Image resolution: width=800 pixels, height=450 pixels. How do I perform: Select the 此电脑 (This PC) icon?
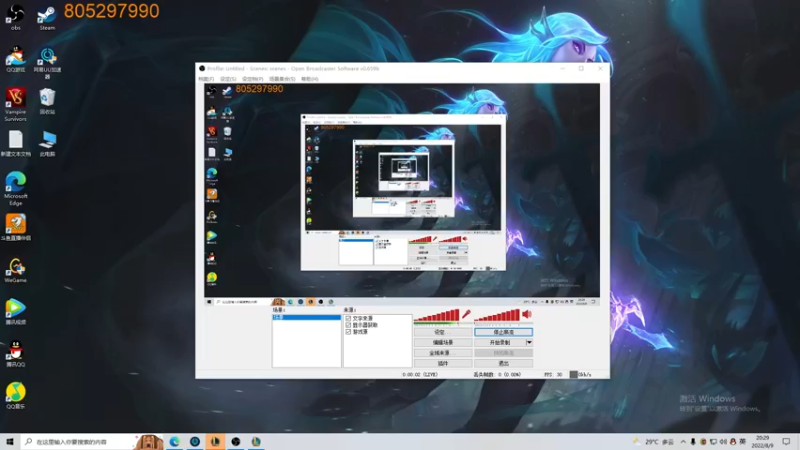47,143
